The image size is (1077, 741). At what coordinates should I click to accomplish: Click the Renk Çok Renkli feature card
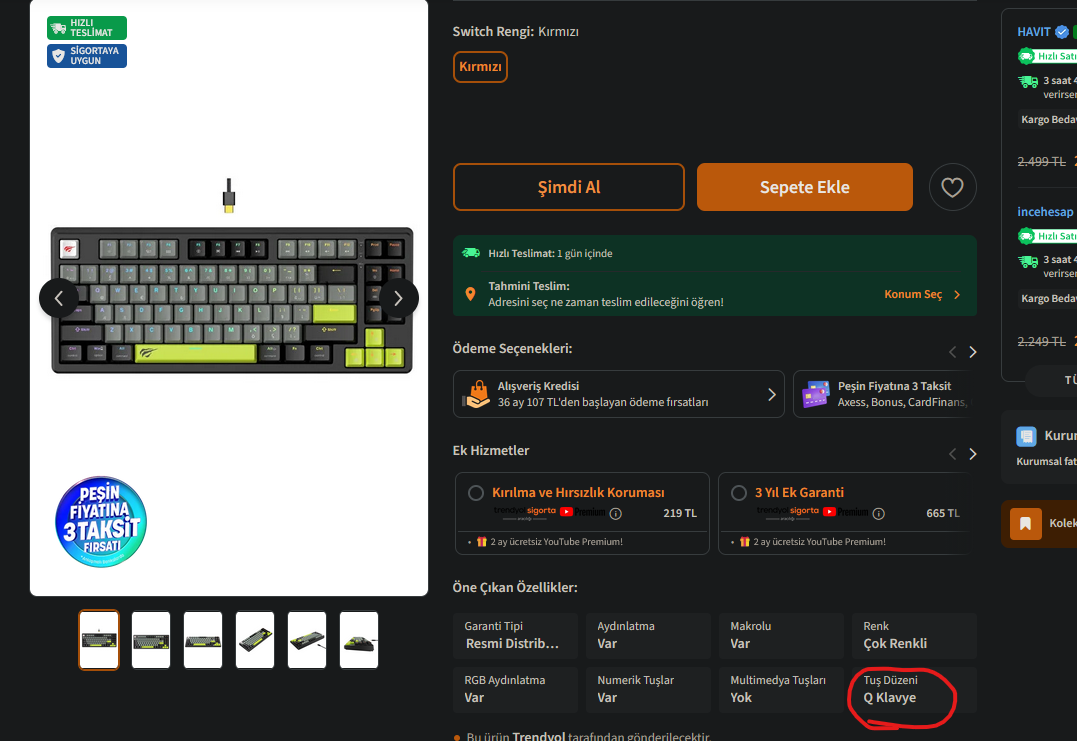click(914, 636)
